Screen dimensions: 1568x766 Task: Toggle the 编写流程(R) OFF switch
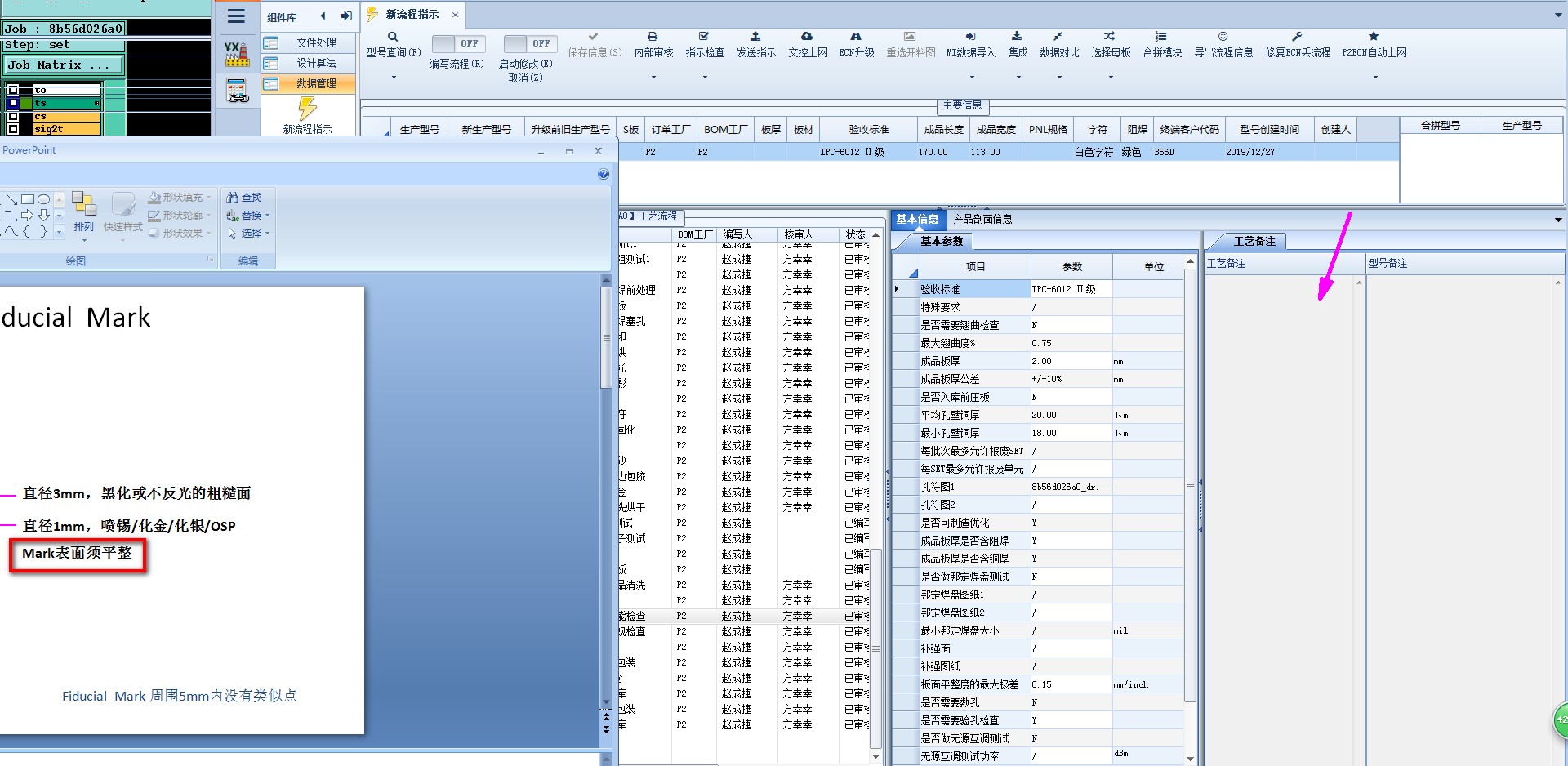coord(458,44)
